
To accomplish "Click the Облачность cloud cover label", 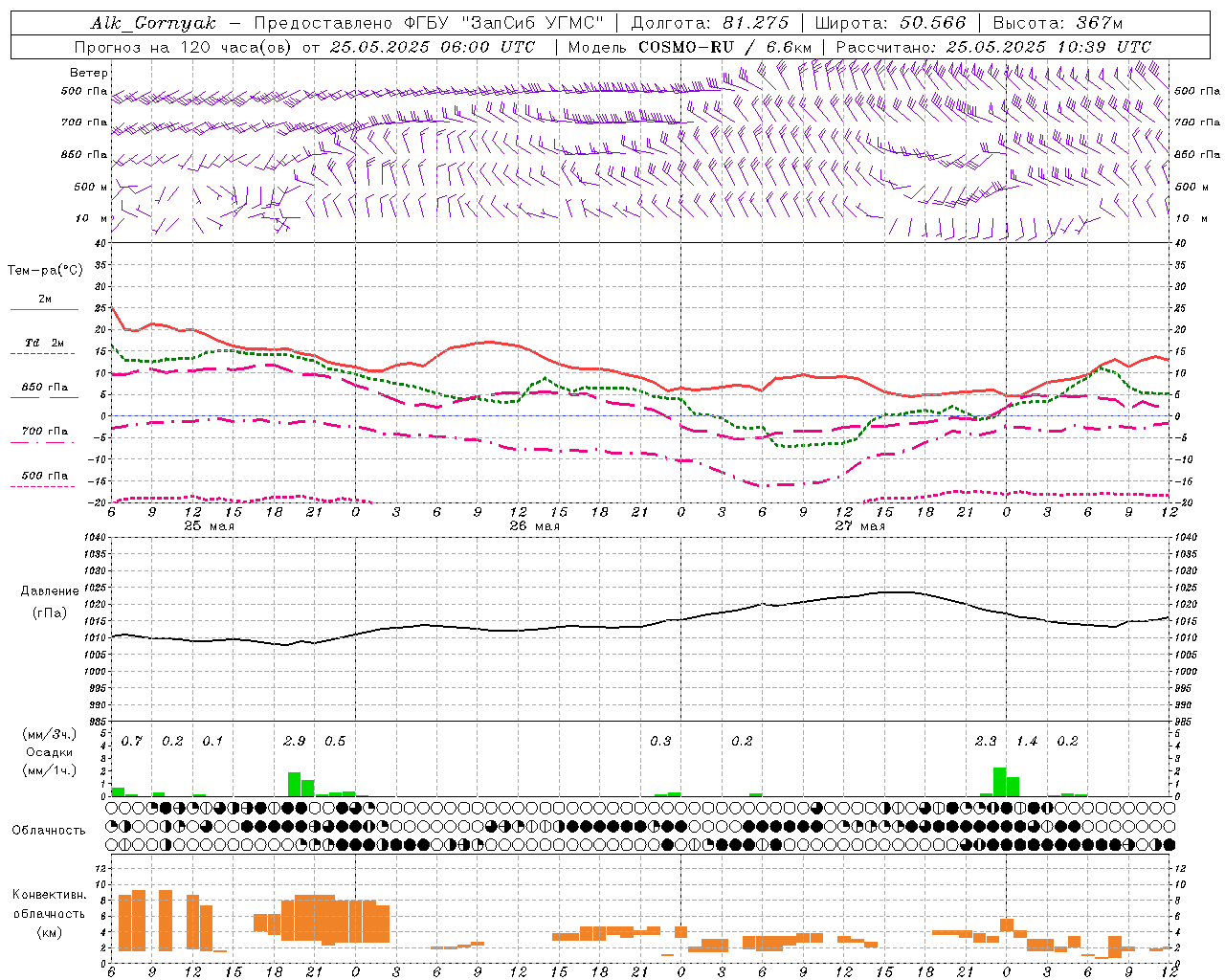I will click(49, 831).
